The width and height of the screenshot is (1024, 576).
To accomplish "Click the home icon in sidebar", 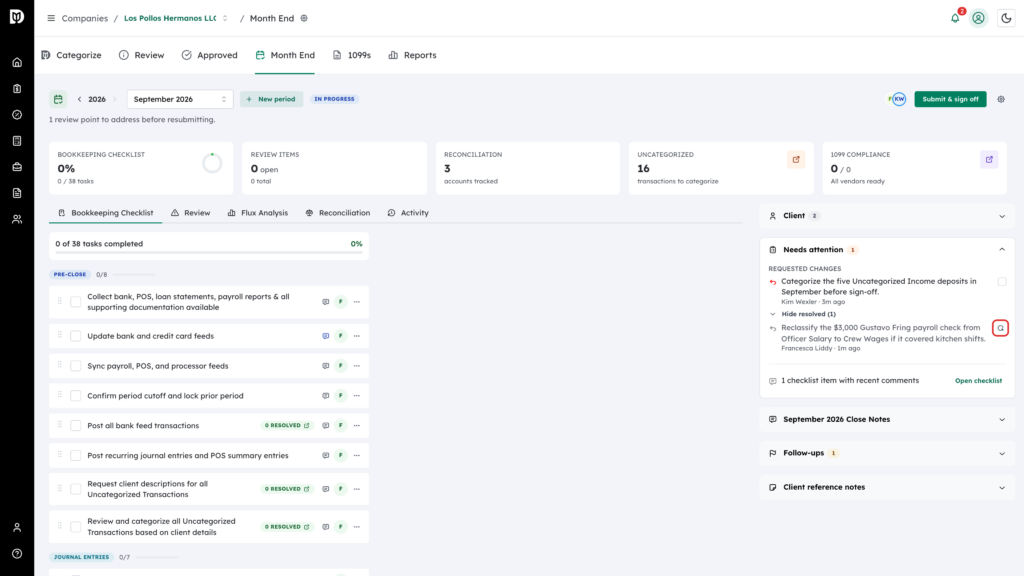I will pos(17,63).
